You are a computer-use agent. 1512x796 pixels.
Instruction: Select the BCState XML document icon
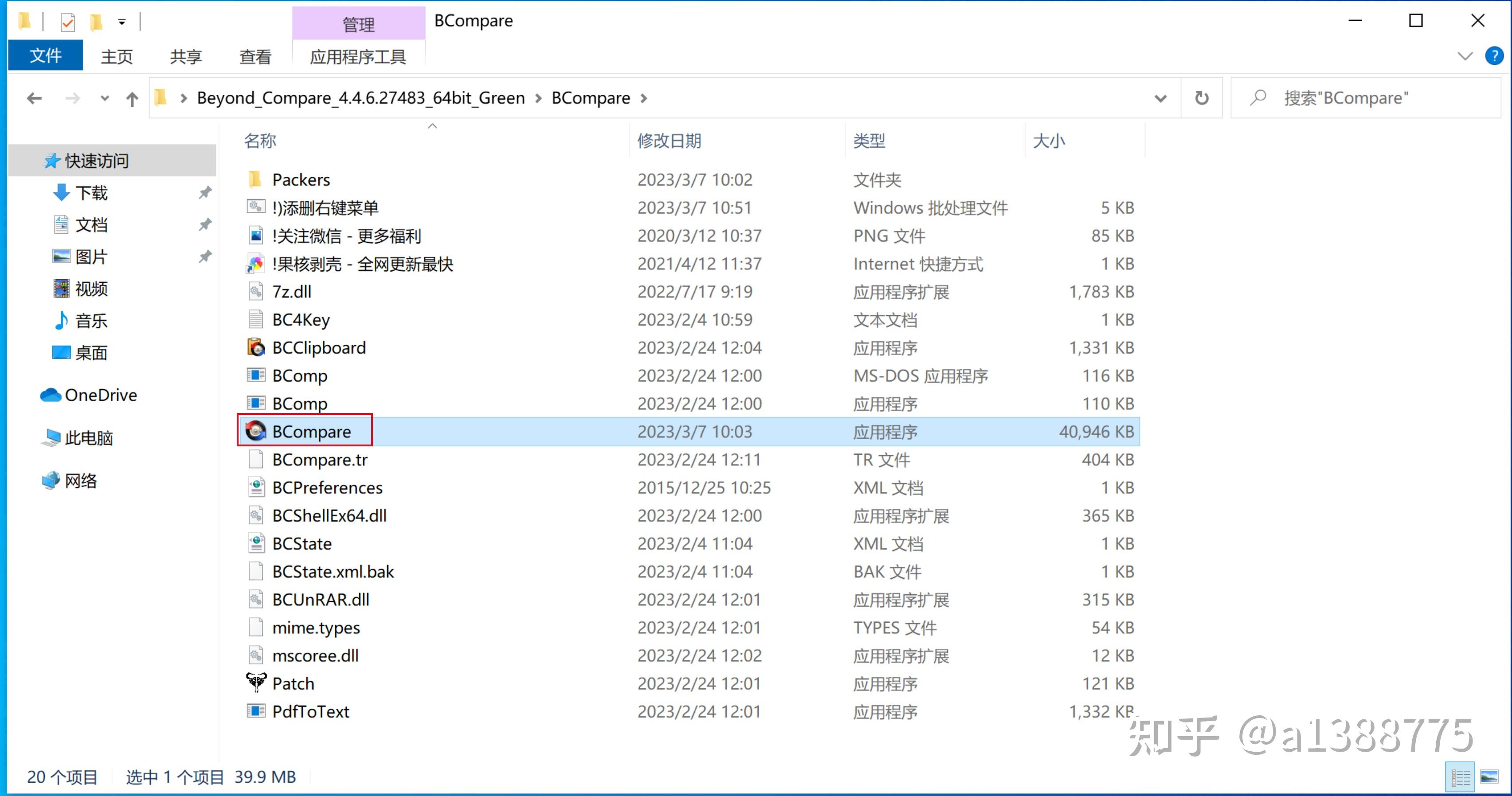tap(255, 543)
